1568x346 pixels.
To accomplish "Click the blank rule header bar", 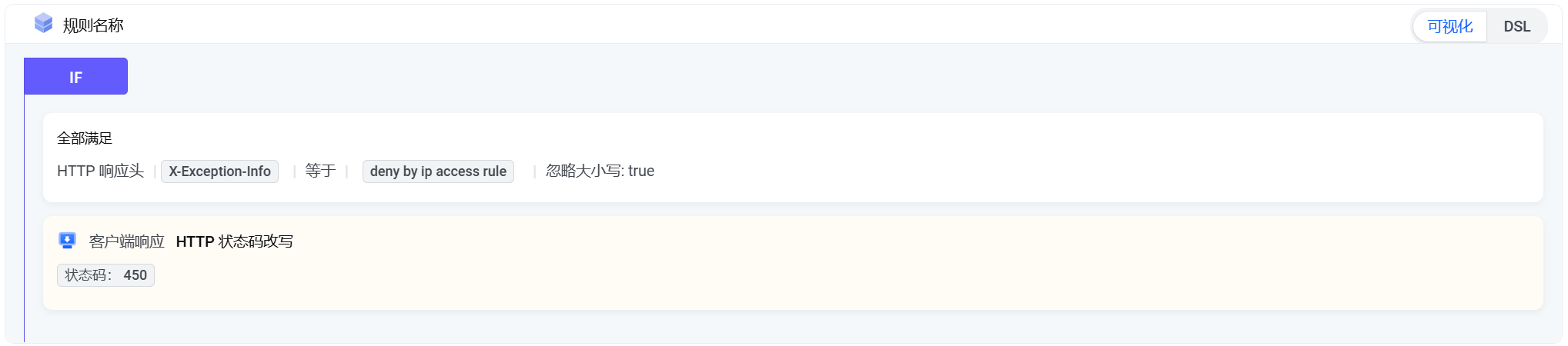I will (x=770, y=25).
